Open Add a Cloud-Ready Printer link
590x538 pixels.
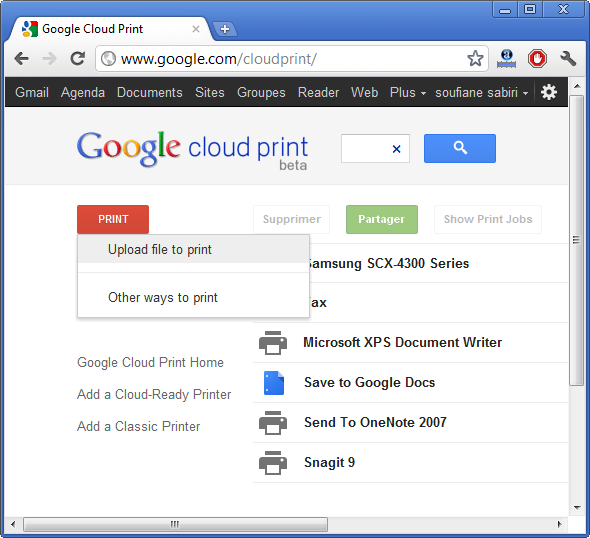pyautogui.click(x=154, y=394)
